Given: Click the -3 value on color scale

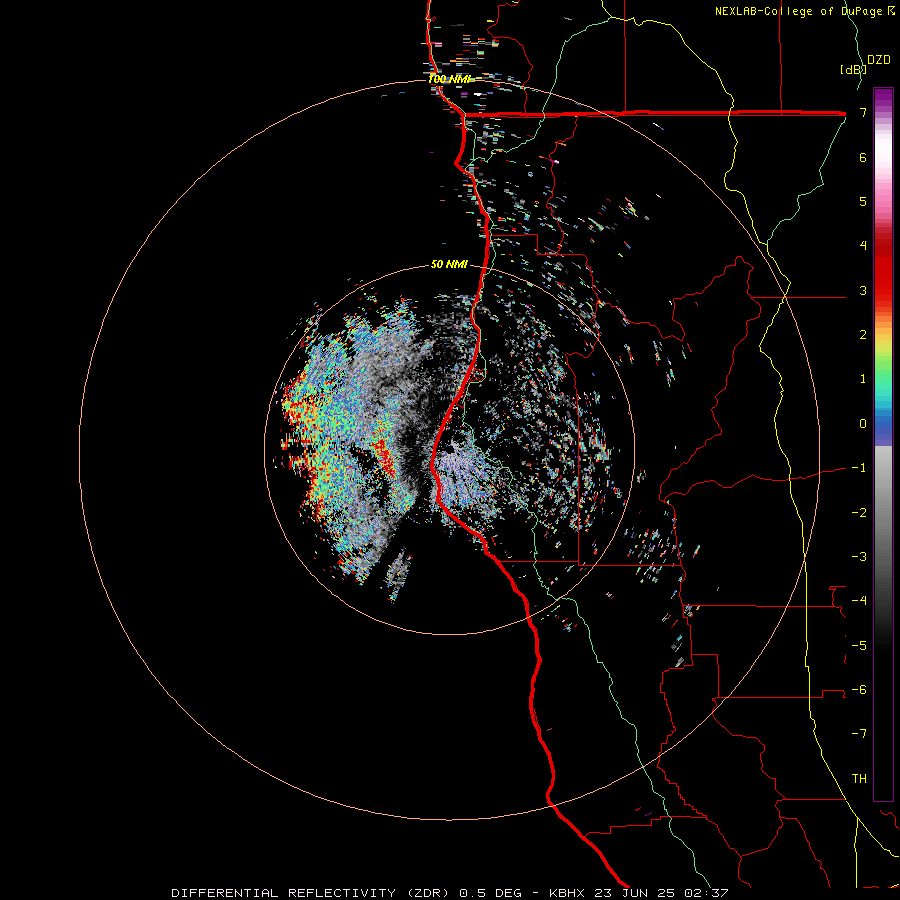Looking at the screenshot, I should [x=859, y=557].
